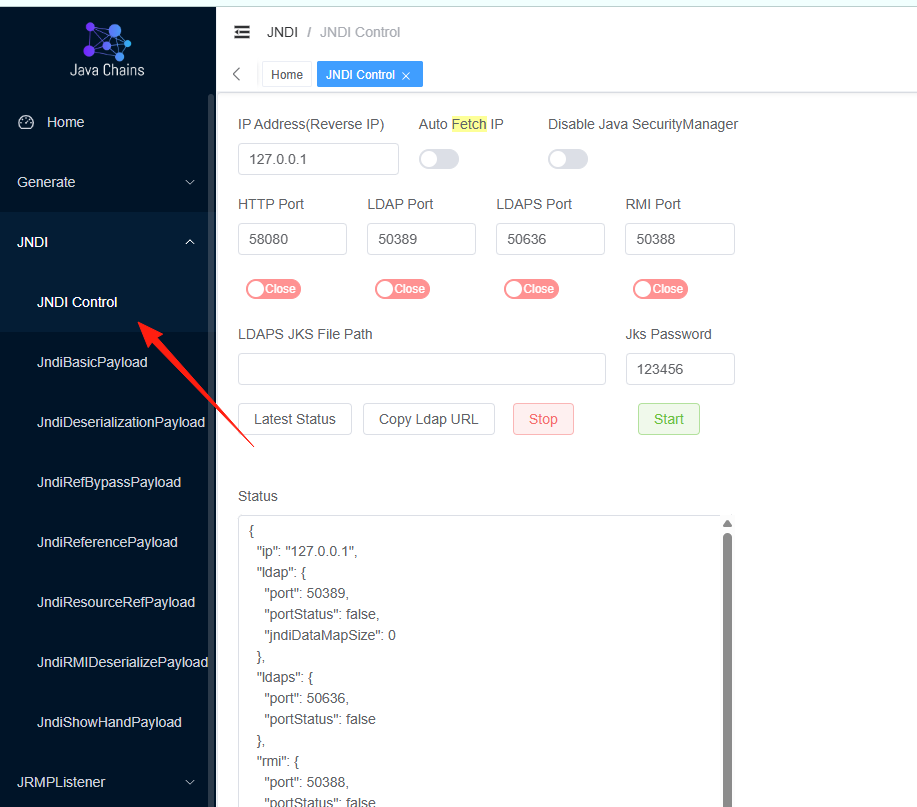Click the Status scrollbar up arrow
Viewport: 917px width, 807px height.
point(728,523)
